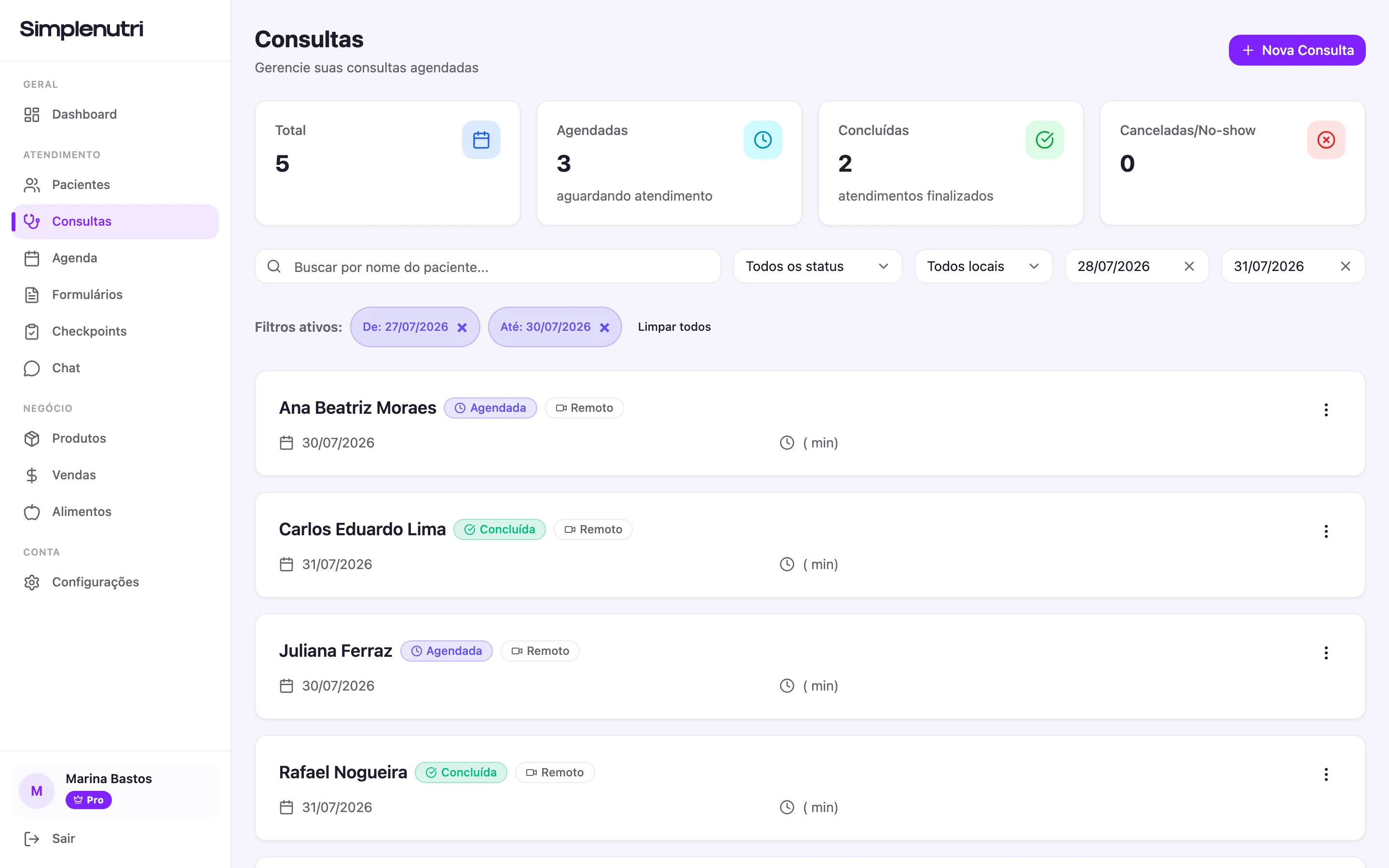The image size is (1389, 868).
Task: Expand the Todos os status dropdown
Action: click(x=817, y=266)
